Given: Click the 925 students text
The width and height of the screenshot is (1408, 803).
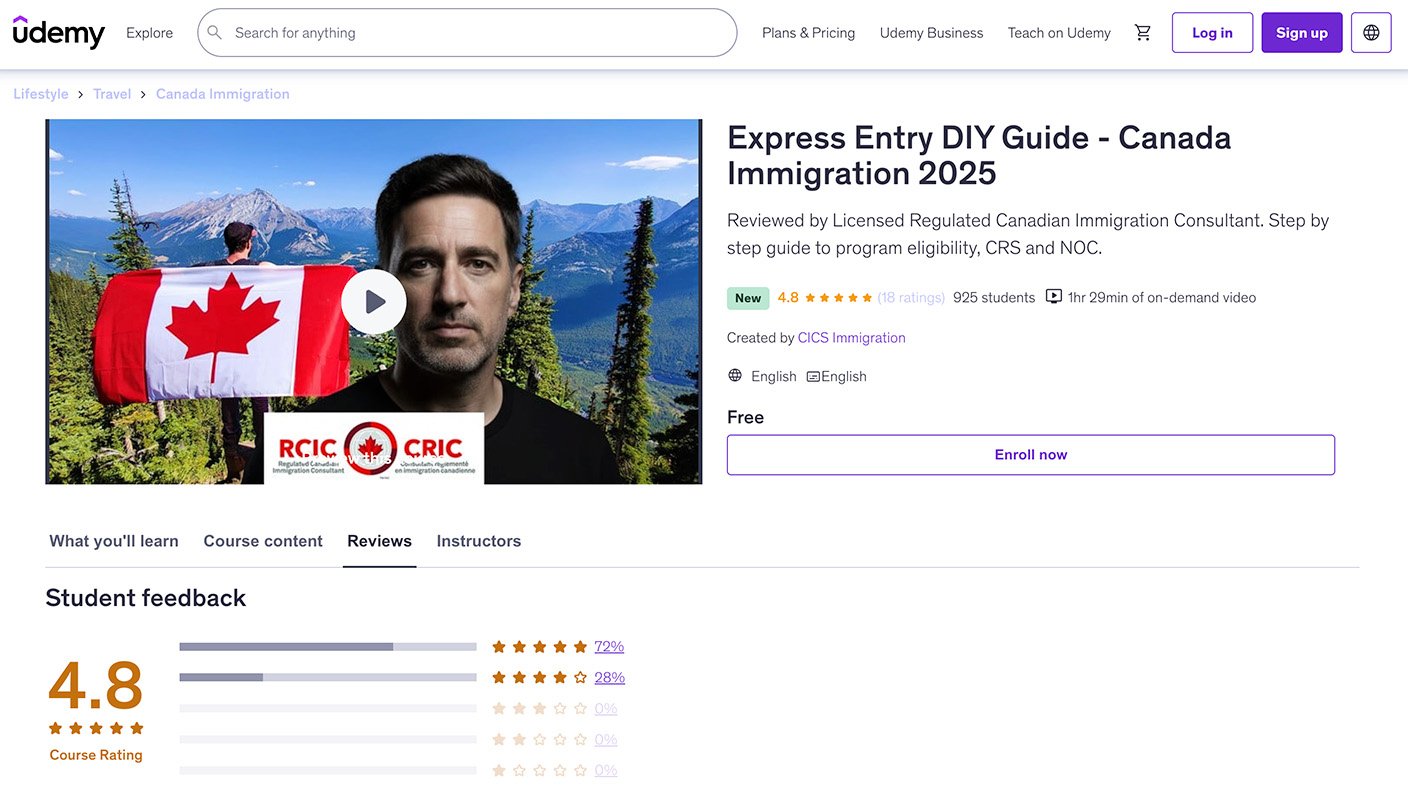Looking at the screenshot, I should point(994,297).
